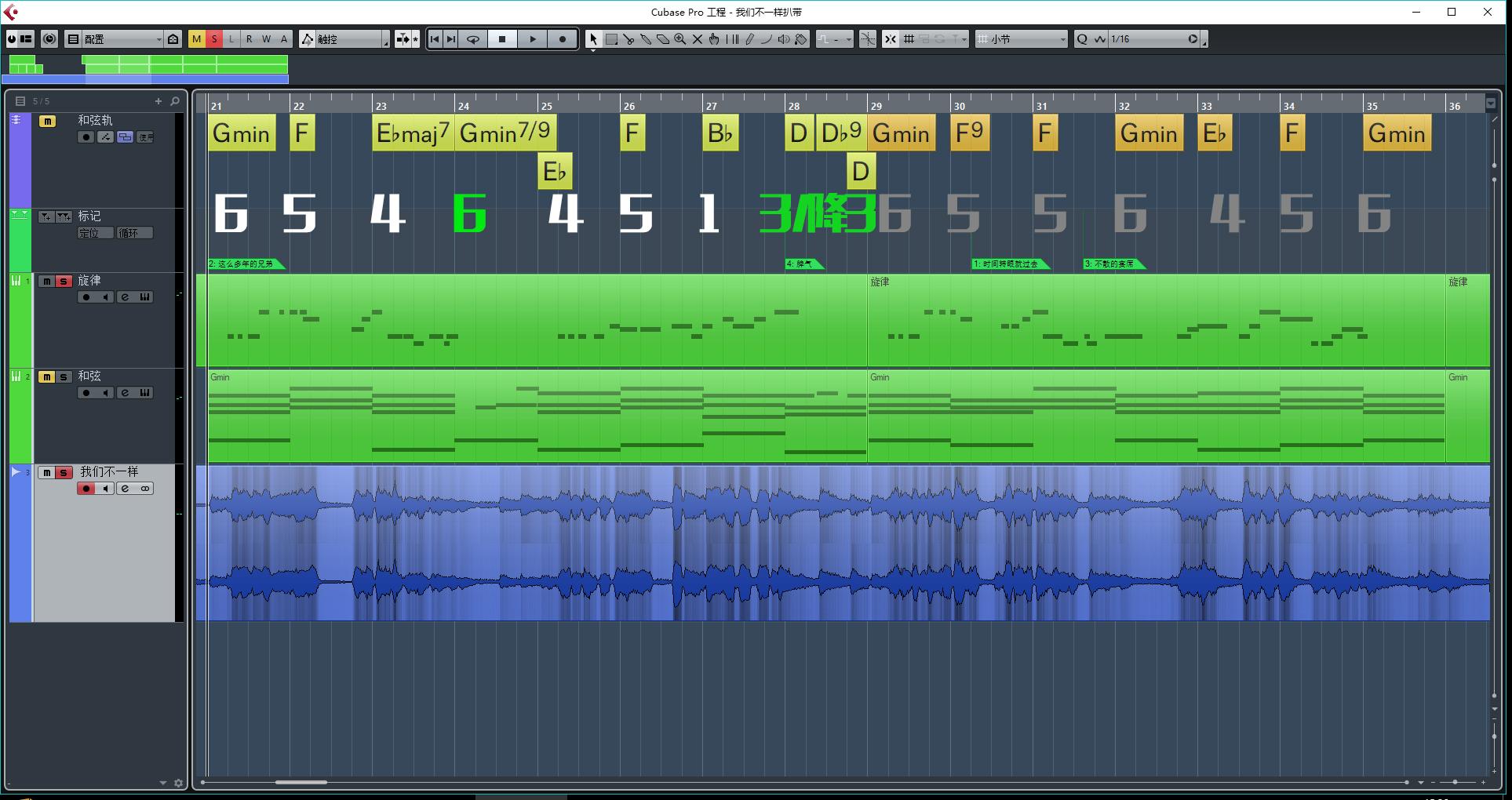Open the 定位 marker locate dropdown
The height and width of the screenshot is (800, 1512).
(95, 233)
